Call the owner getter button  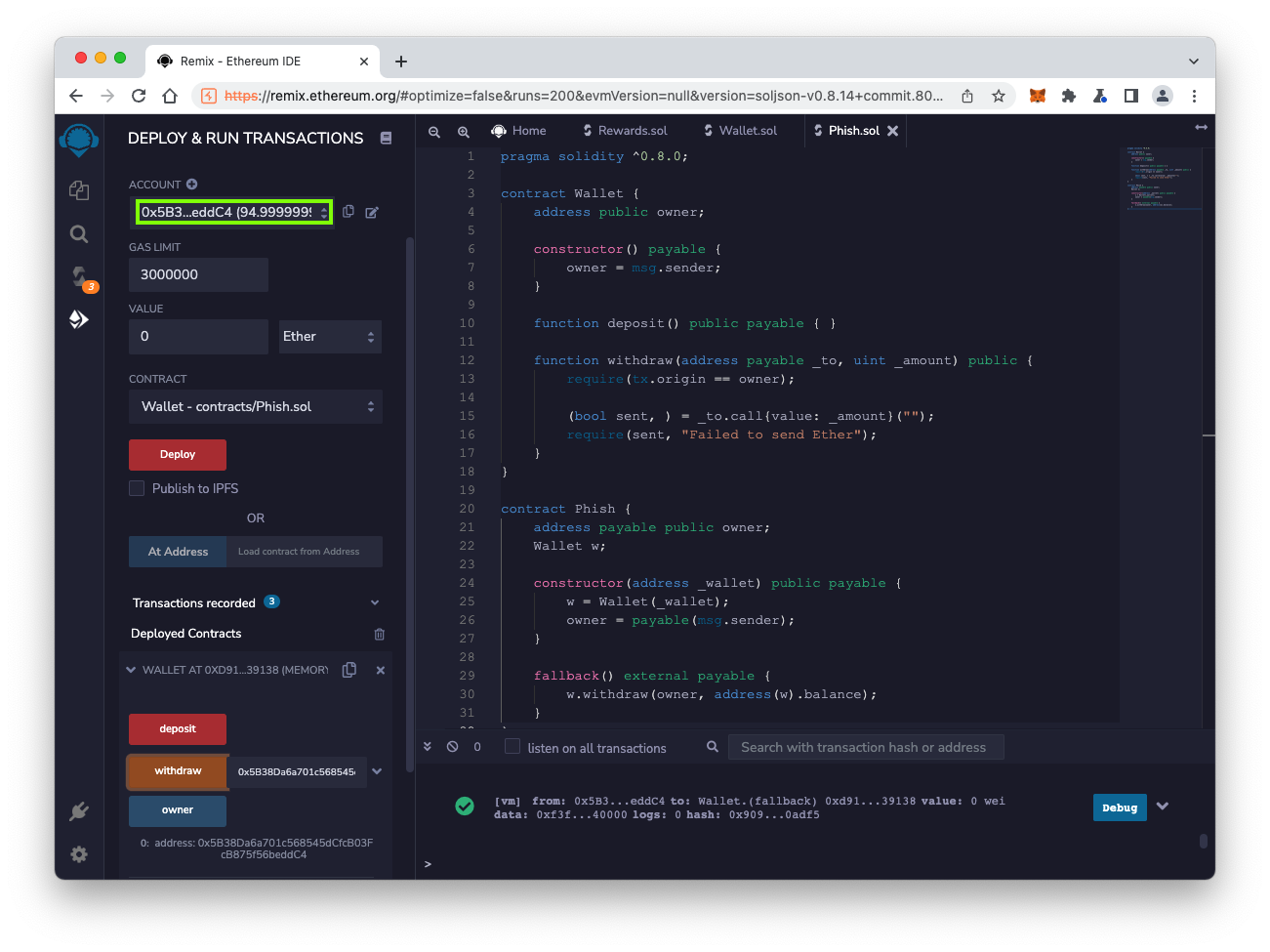point(178,810)
